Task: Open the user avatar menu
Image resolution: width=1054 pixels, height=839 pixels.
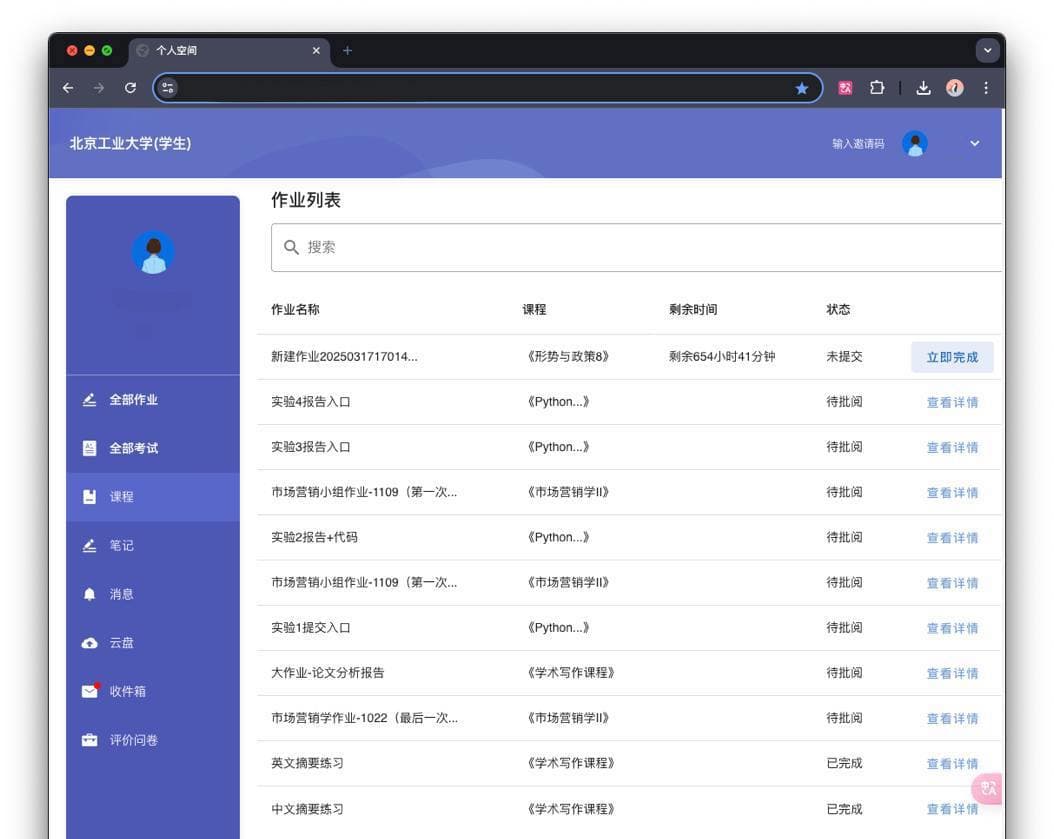Action: tap(914, 143)
